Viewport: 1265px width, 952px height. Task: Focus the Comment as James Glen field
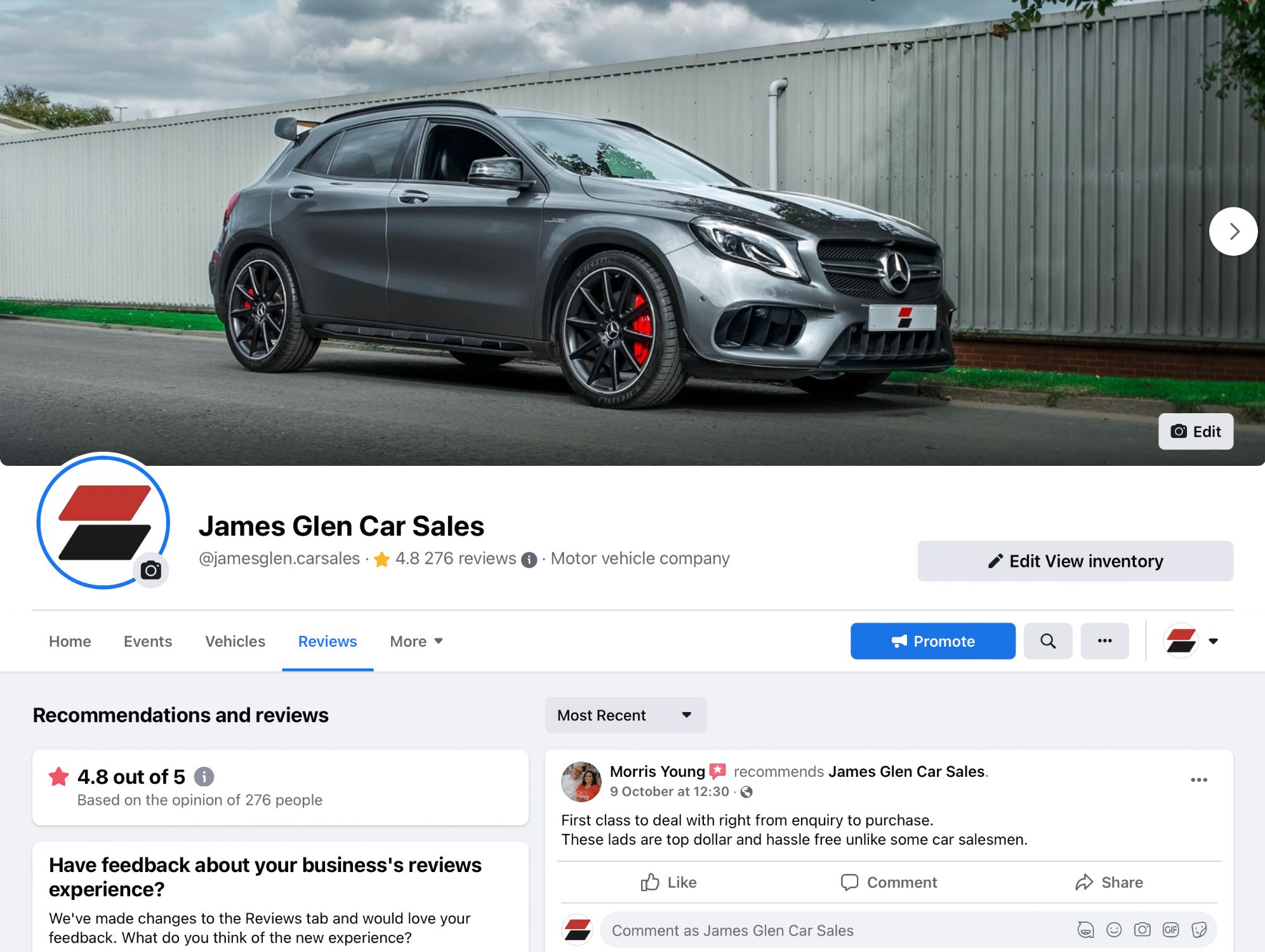838,930
